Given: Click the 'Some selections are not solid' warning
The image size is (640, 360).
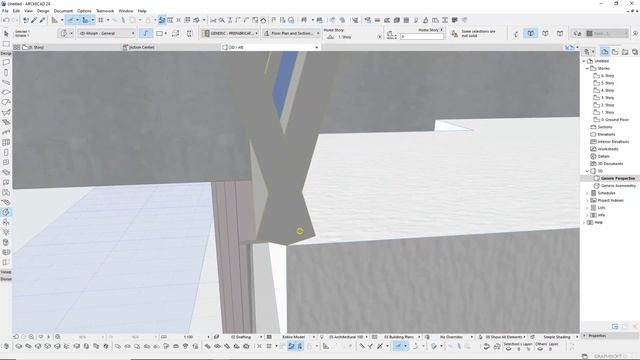Looking at the screenshot, I should tap(473, 33).
